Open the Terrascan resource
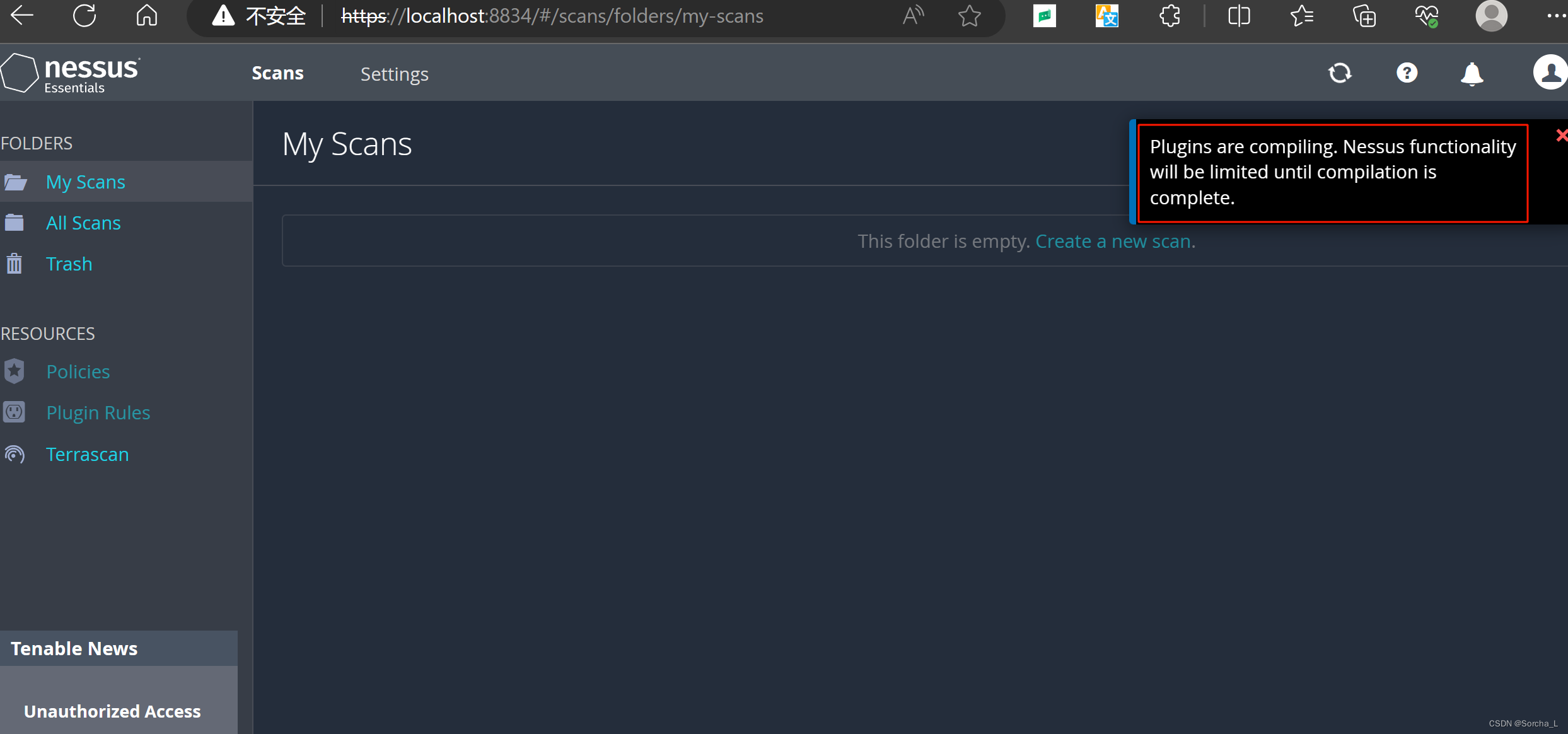The image size is (1568, 734). click(x=87, y=454)
